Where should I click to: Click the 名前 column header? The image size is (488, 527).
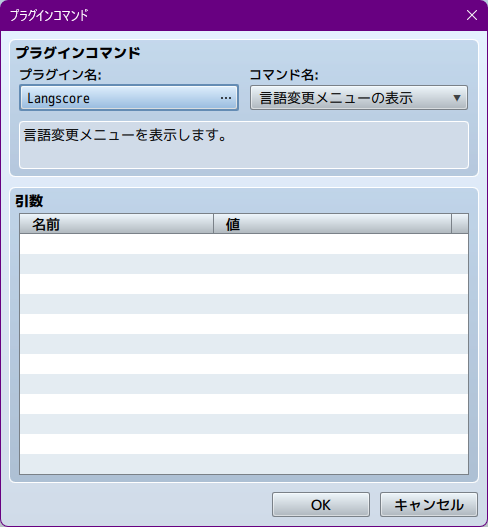(117, 224)
